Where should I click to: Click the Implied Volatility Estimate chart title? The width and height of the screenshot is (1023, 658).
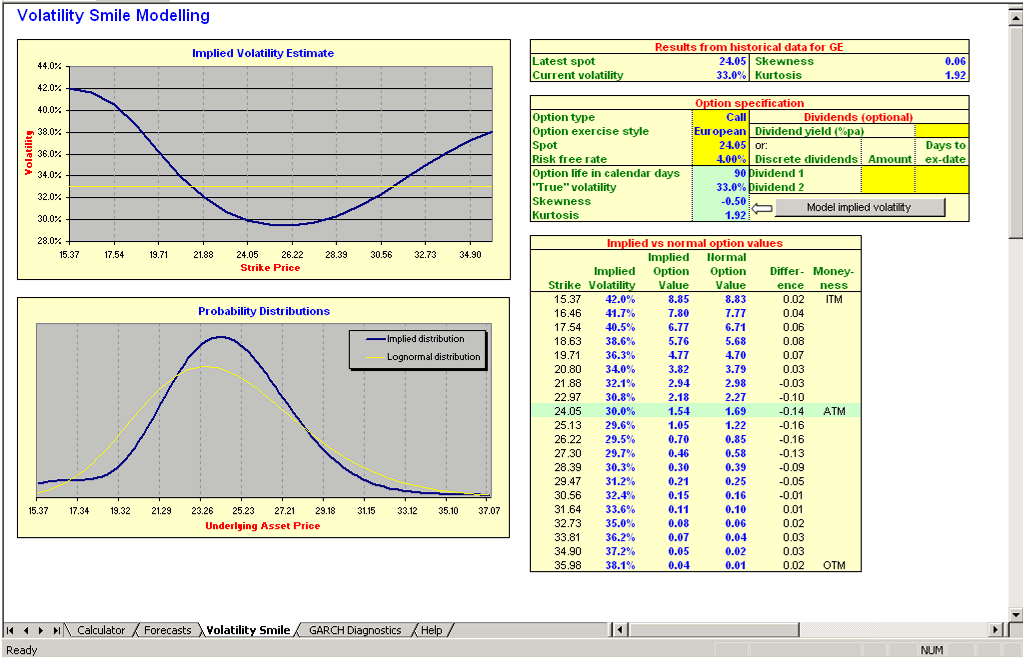[x=263, y=53]
